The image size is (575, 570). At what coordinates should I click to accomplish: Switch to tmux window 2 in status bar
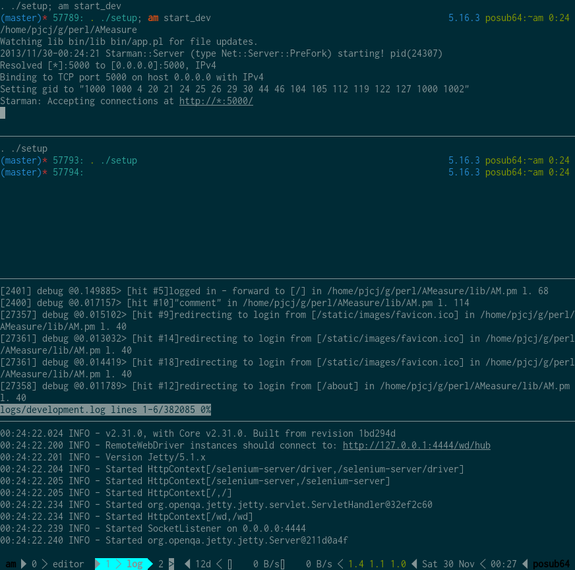click(x=161, y=564)
